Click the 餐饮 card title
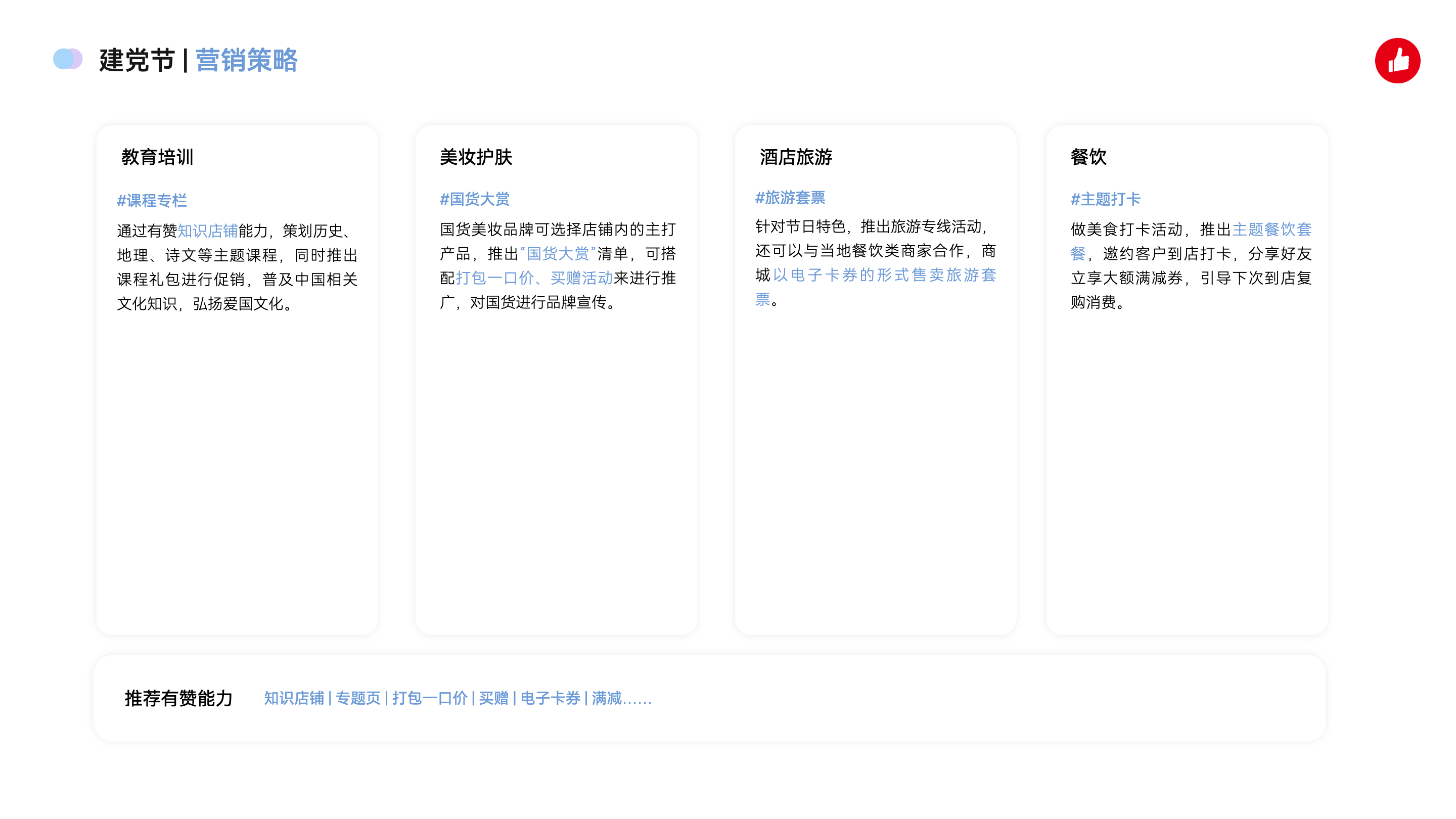The width and height of the screenshot is (1456, 819). point(1088,157)
